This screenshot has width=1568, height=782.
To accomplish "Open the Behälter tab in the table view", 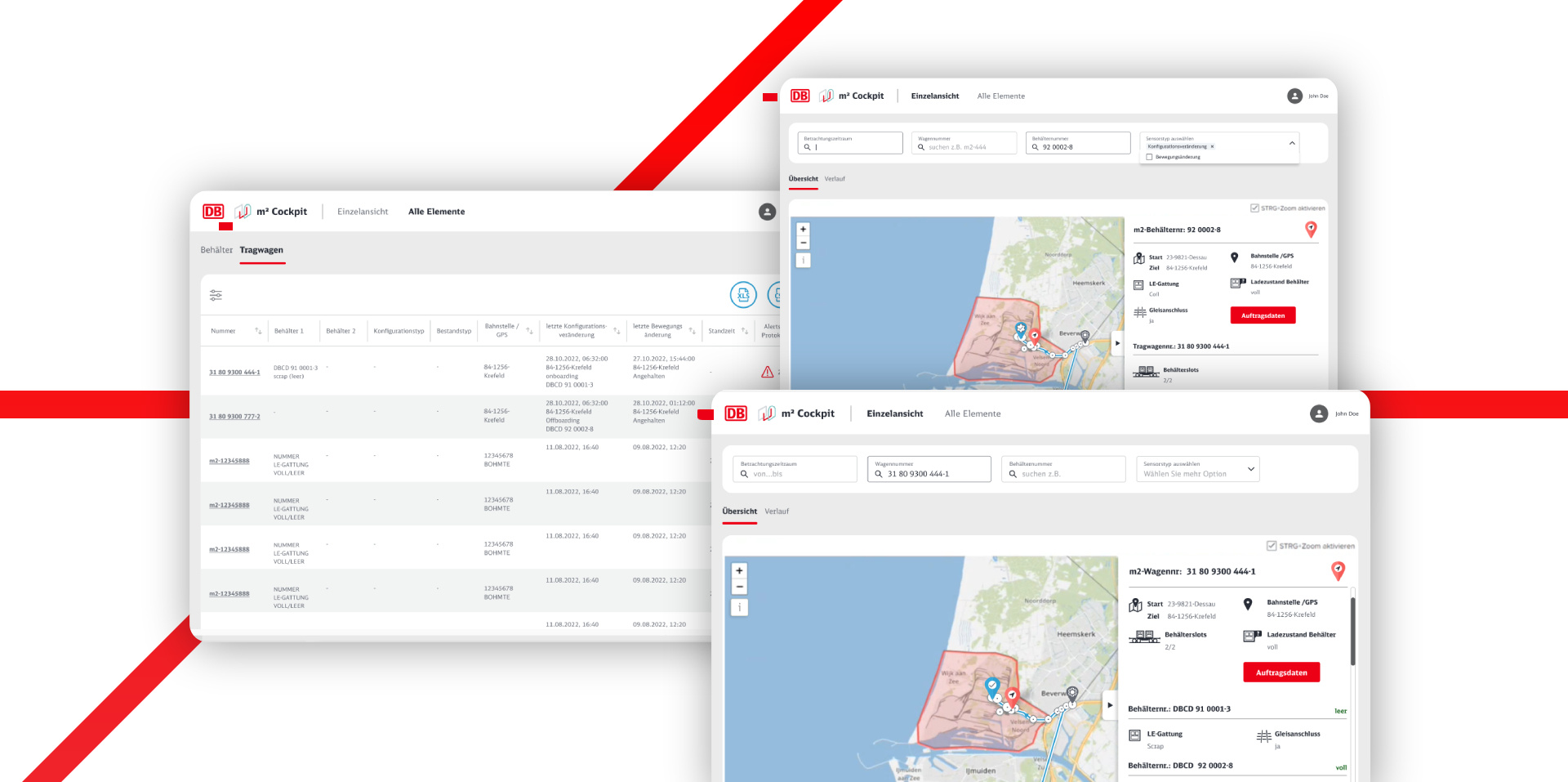I will (216, 250).
